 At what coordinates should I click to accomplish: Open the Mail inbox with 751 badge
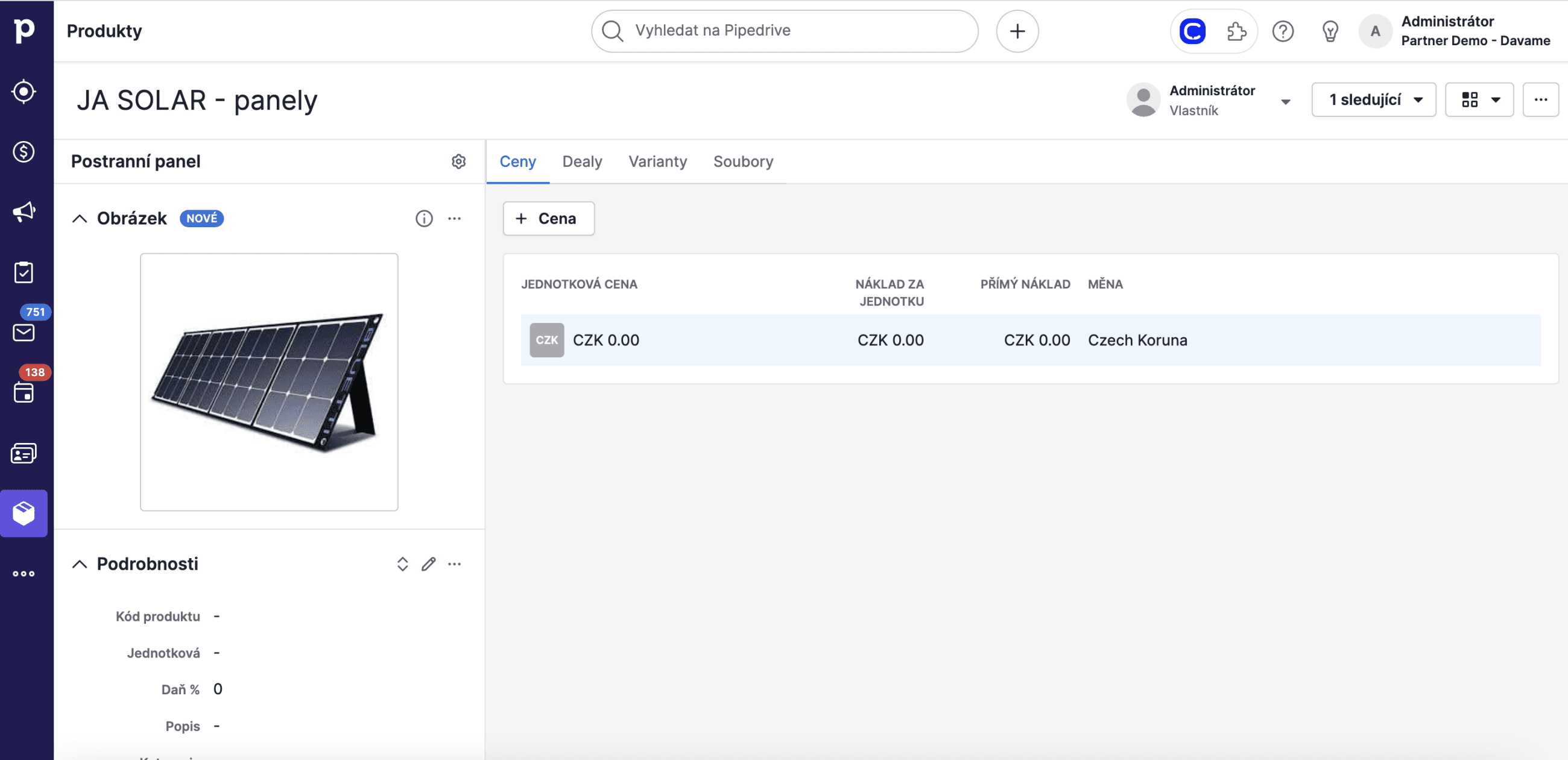tap(24, 332)
